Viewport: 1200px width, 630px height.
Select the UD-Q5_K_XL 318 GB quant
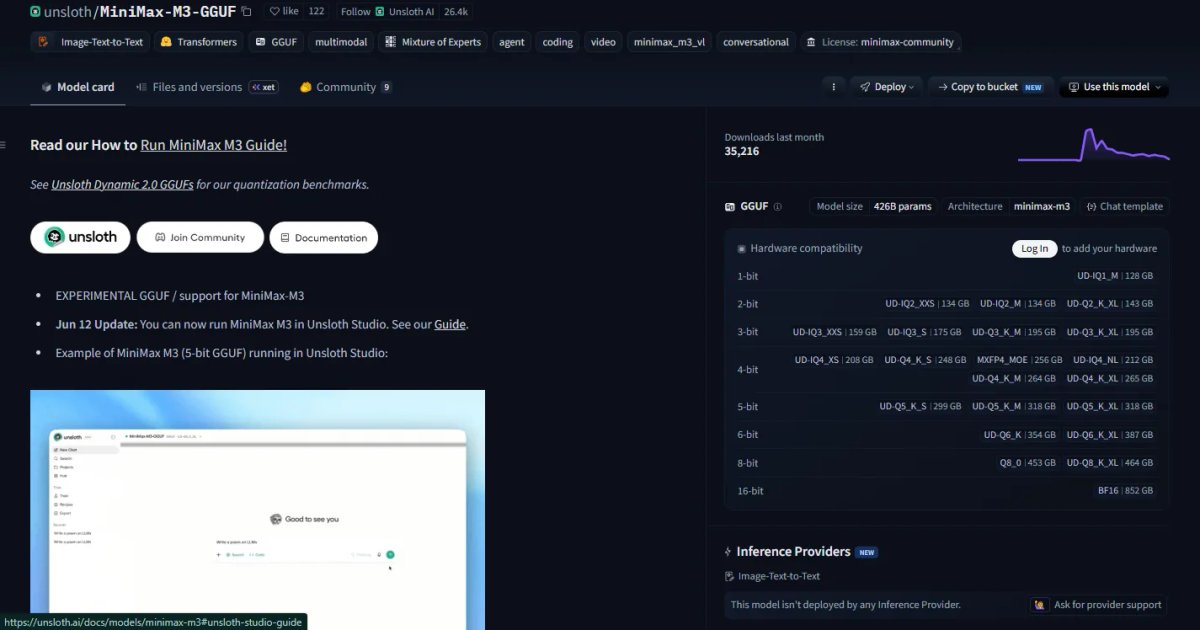click(x=1109, y=406)
